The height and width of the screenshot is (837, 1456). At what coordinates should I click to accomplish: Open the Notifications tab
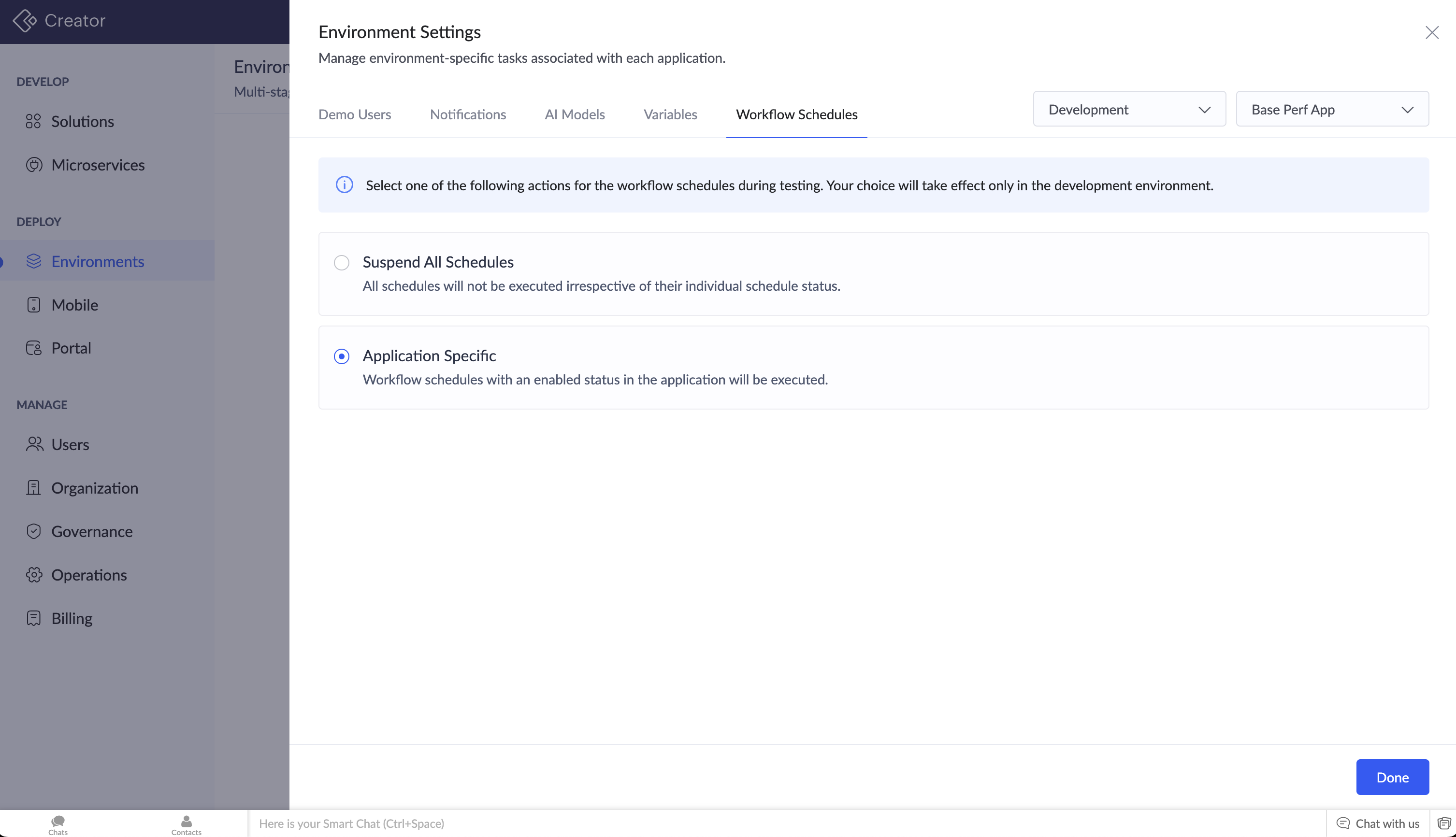pyautogui.click(x=467, y=114)
